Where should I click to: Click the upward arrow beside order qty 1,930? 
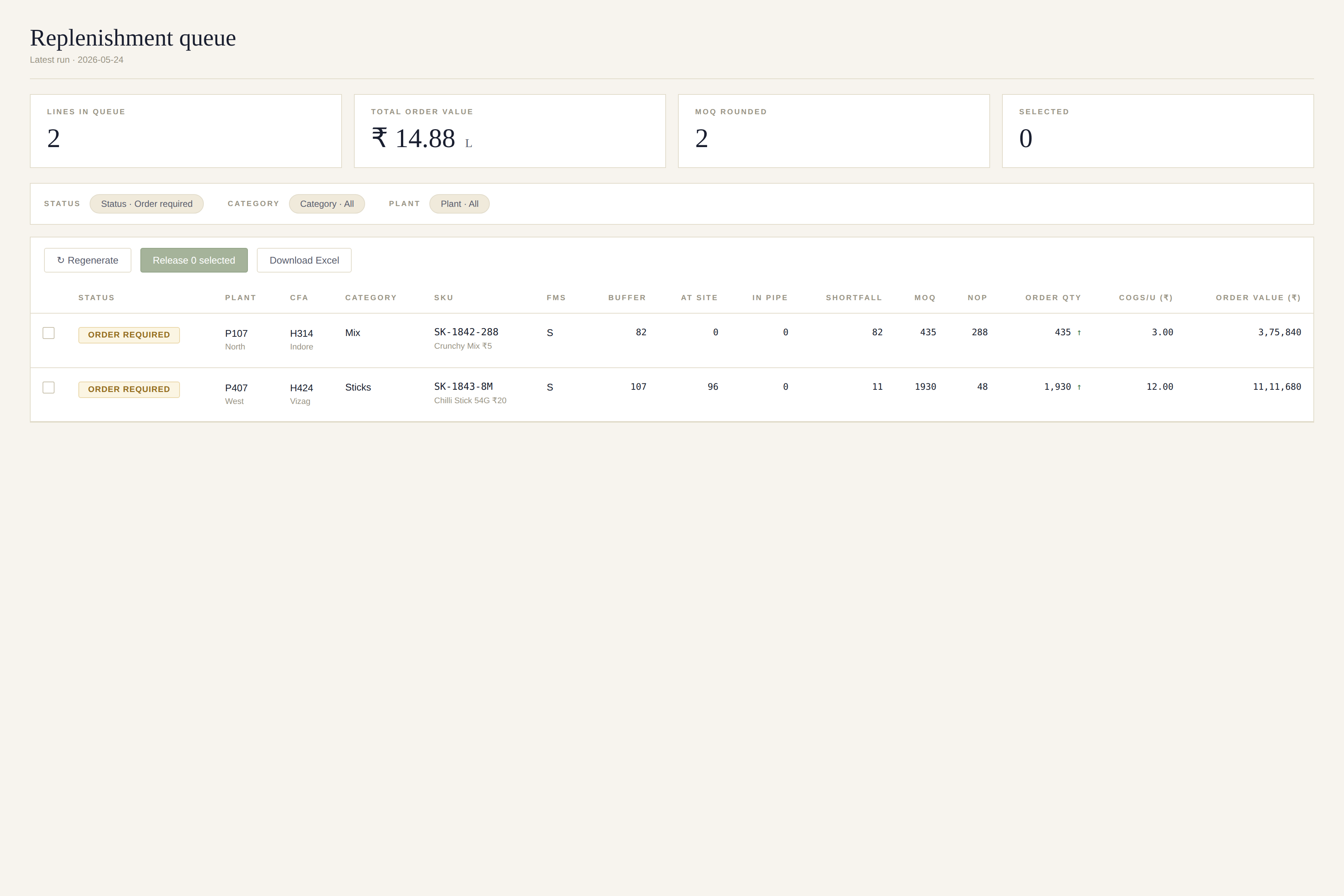point(1079,387)
